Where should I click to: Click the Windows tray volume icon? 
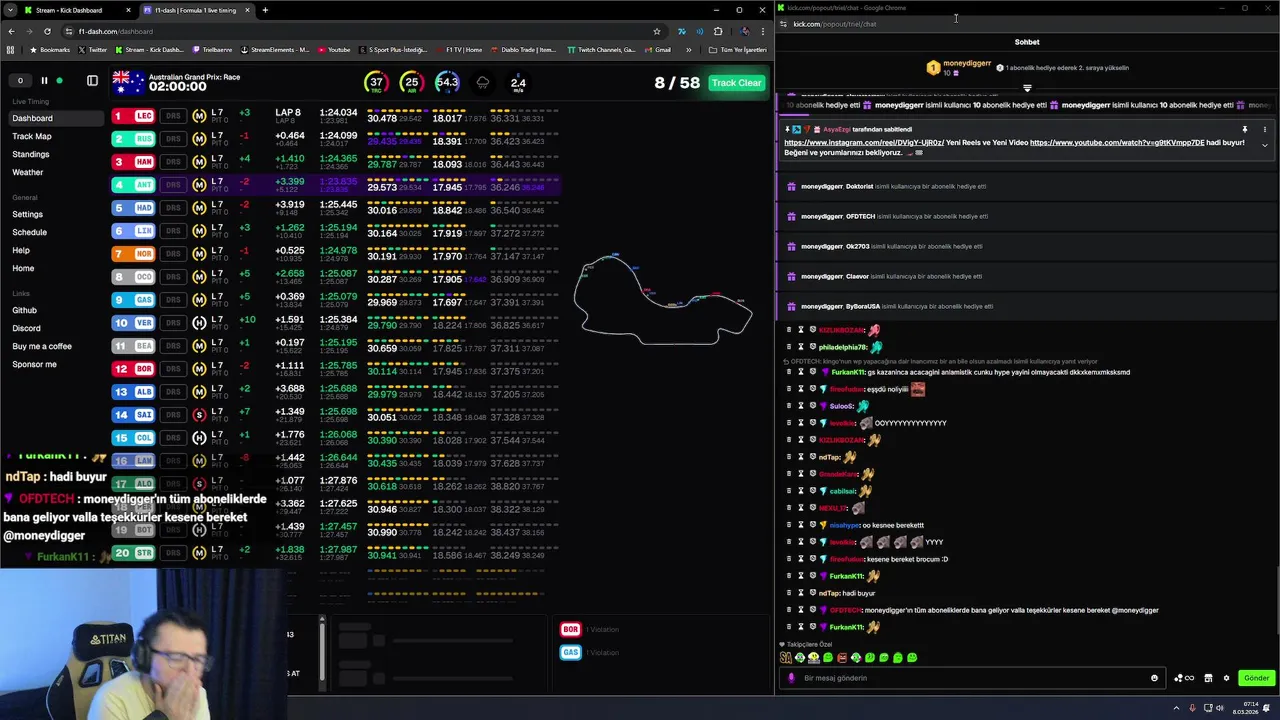coord(1220,708)
